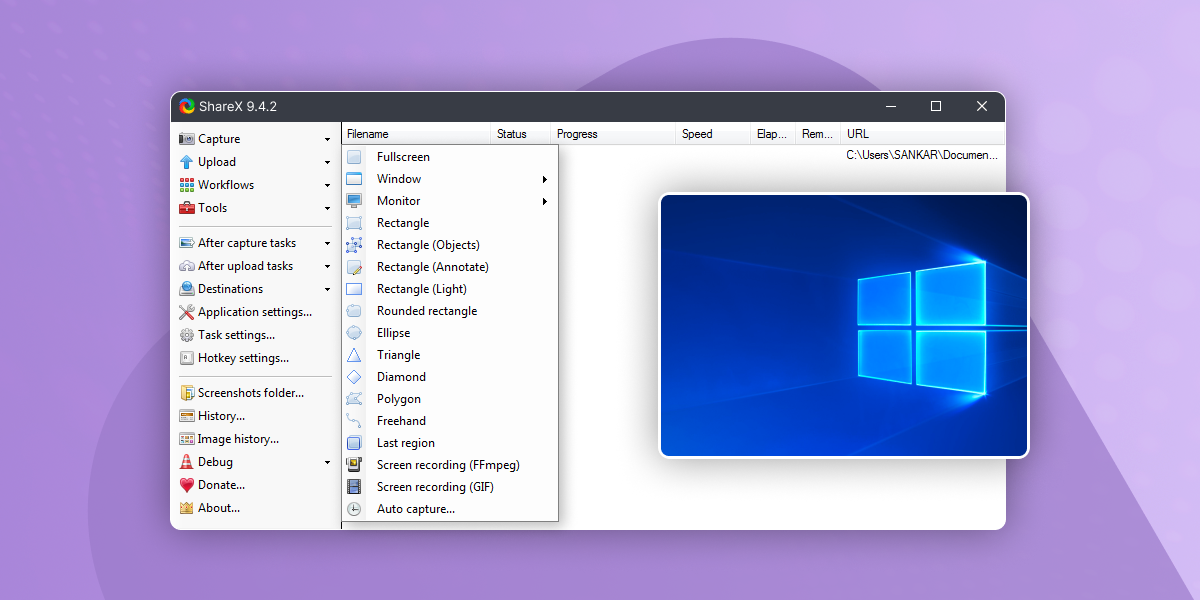The image size is (1200, 600).
Task: Click the Screenshots folder icon
Action: [186, 393]
